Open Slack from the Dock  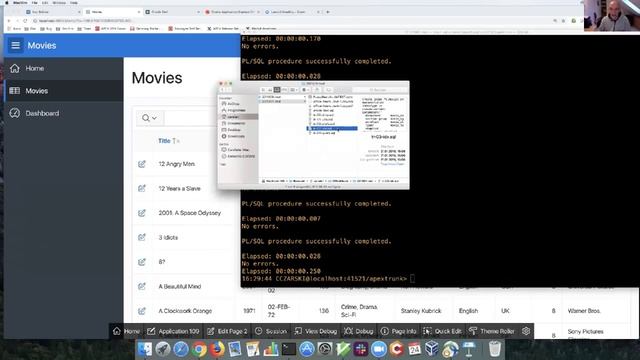pyautogui.click(x=361, y=349)
